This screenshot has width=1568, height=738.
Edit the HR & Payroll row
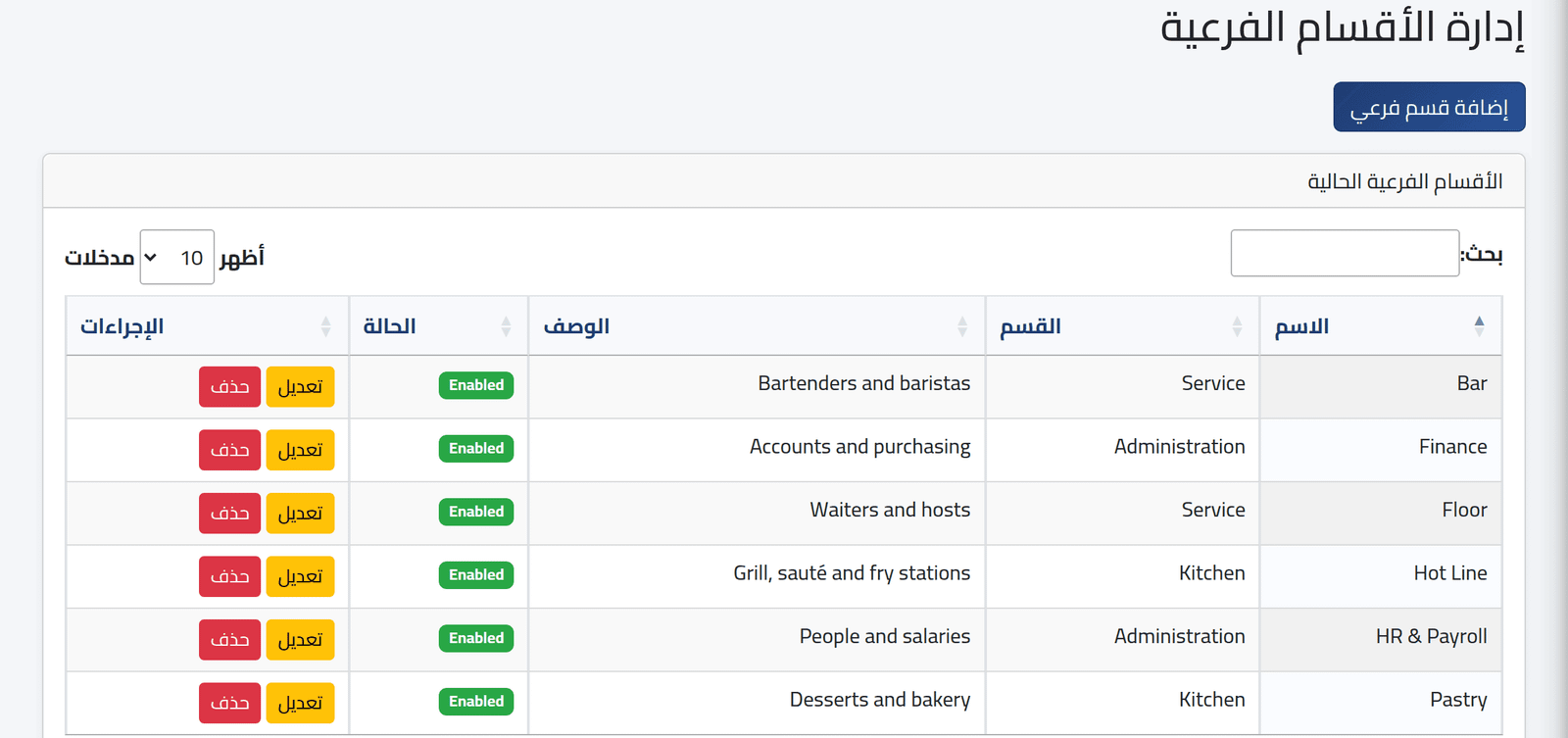click(300, 640)
